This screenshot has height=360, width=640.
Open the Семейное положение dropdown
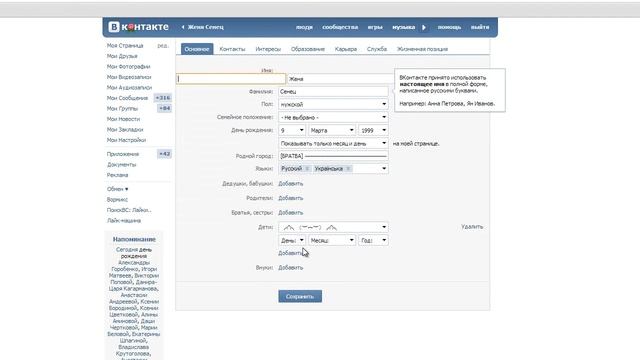333,117
